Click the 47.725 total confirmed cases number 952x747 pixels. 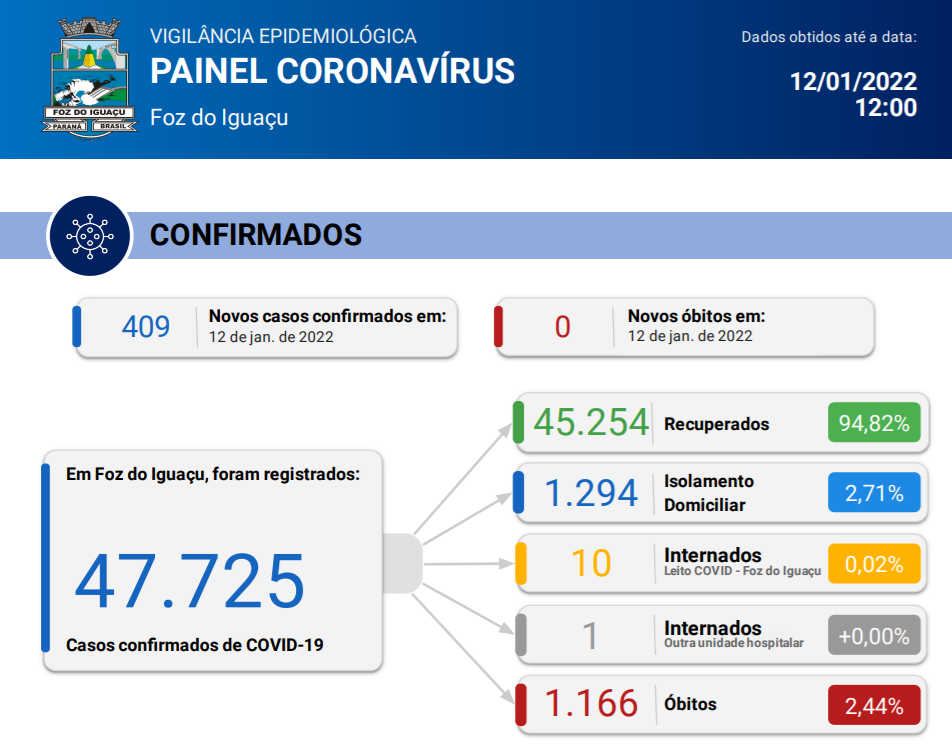coord(189,581)
